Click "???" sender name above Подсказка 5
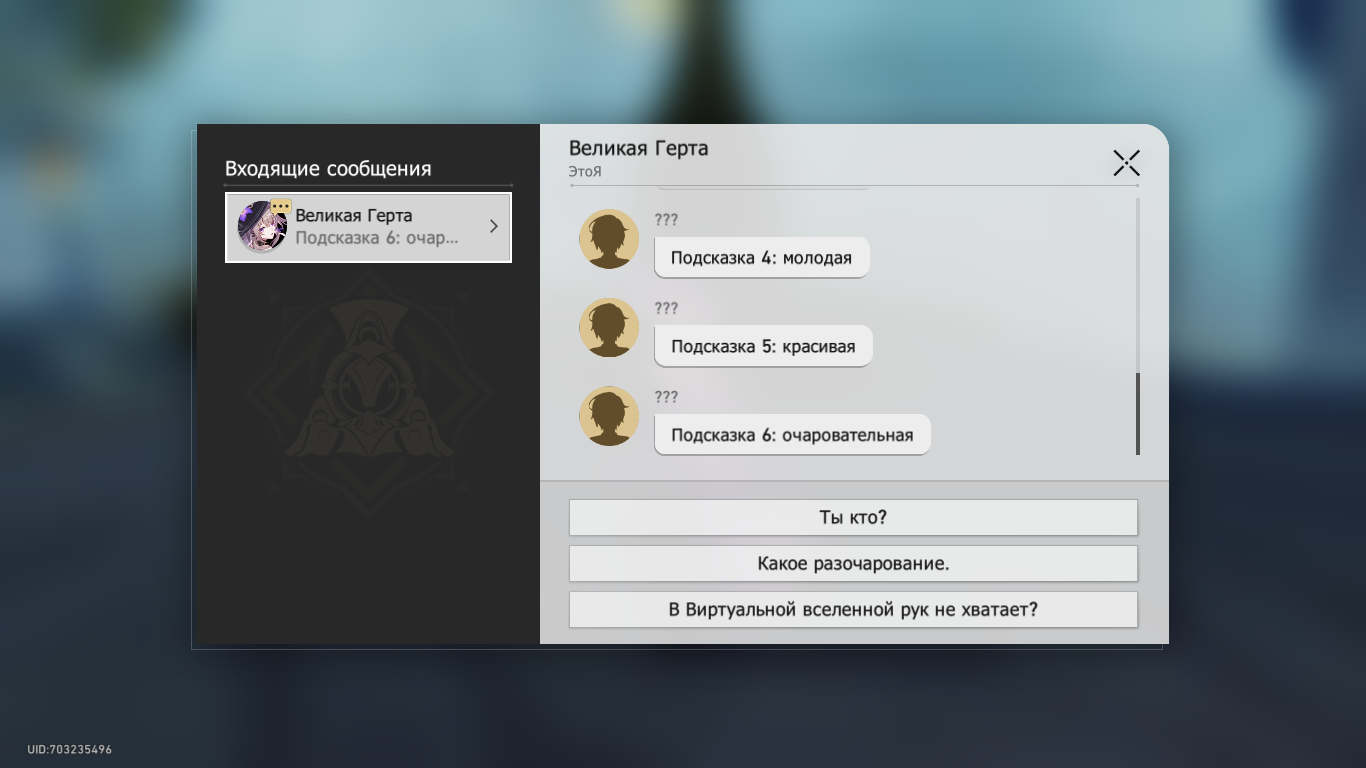1366x768 pixels. click(x=666, y=308)
